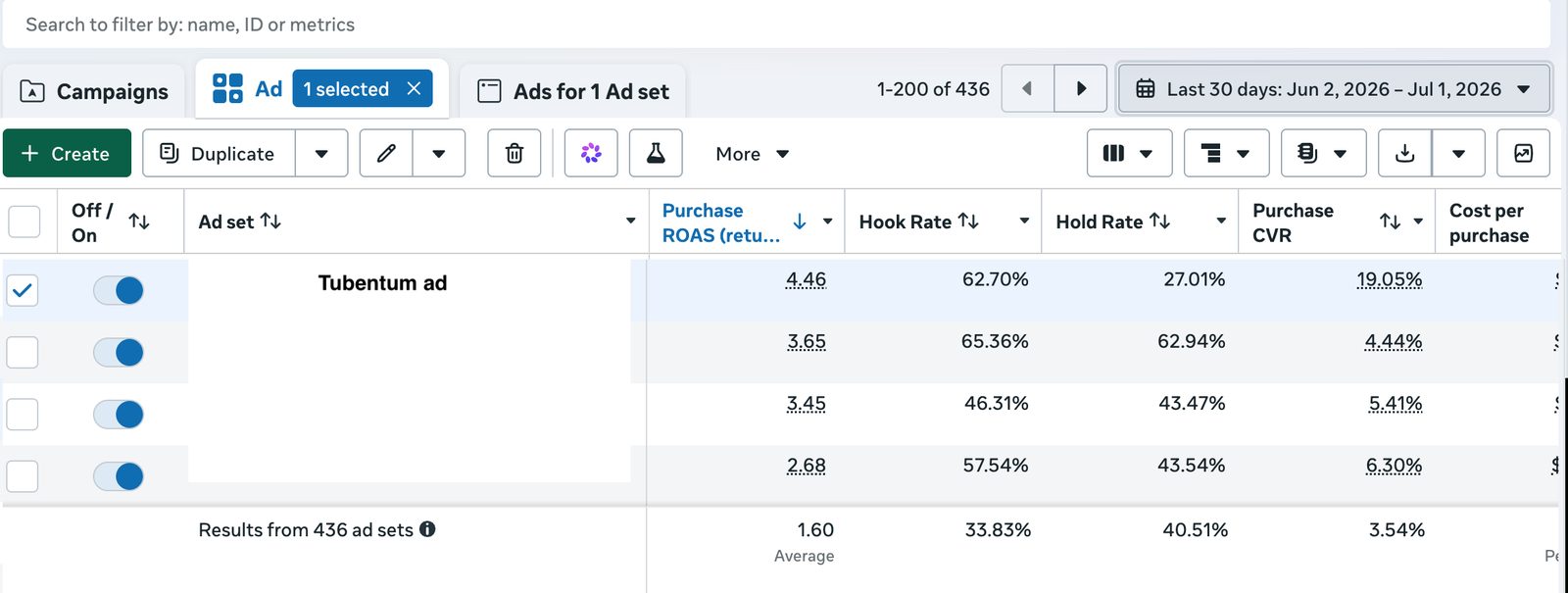Click the info icon beside Results
This screenshot has width=1568, height=593.
[x=427, y=529]
